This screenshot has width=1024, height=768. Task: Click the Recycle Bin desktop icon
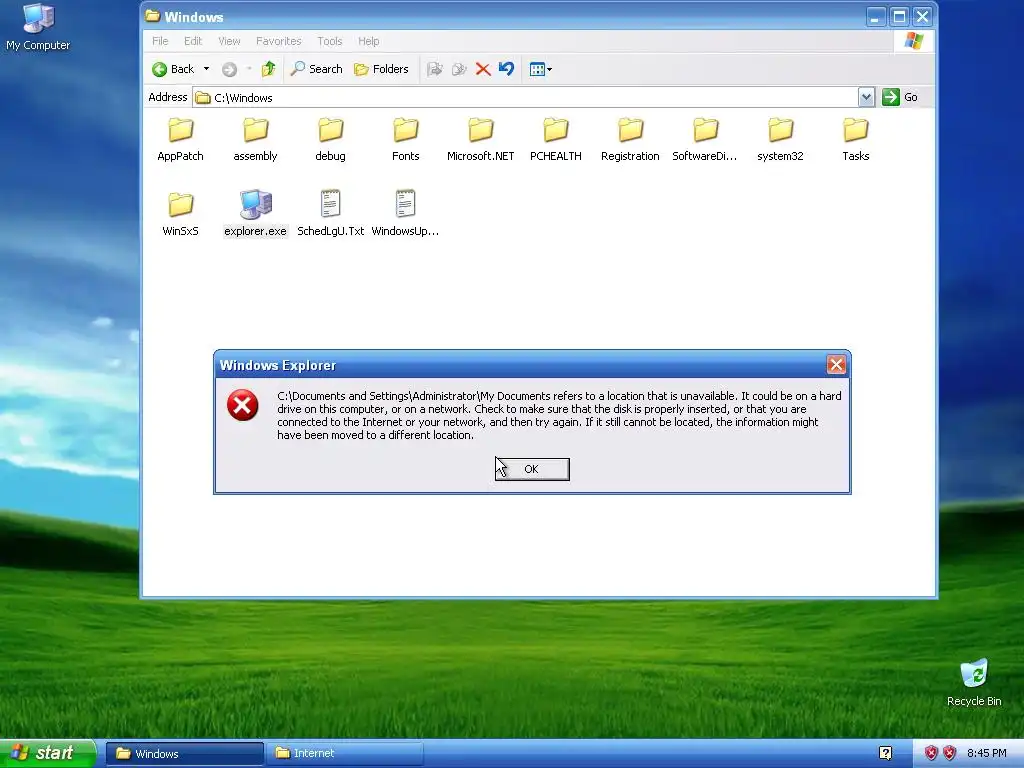(x=974, y=683)
